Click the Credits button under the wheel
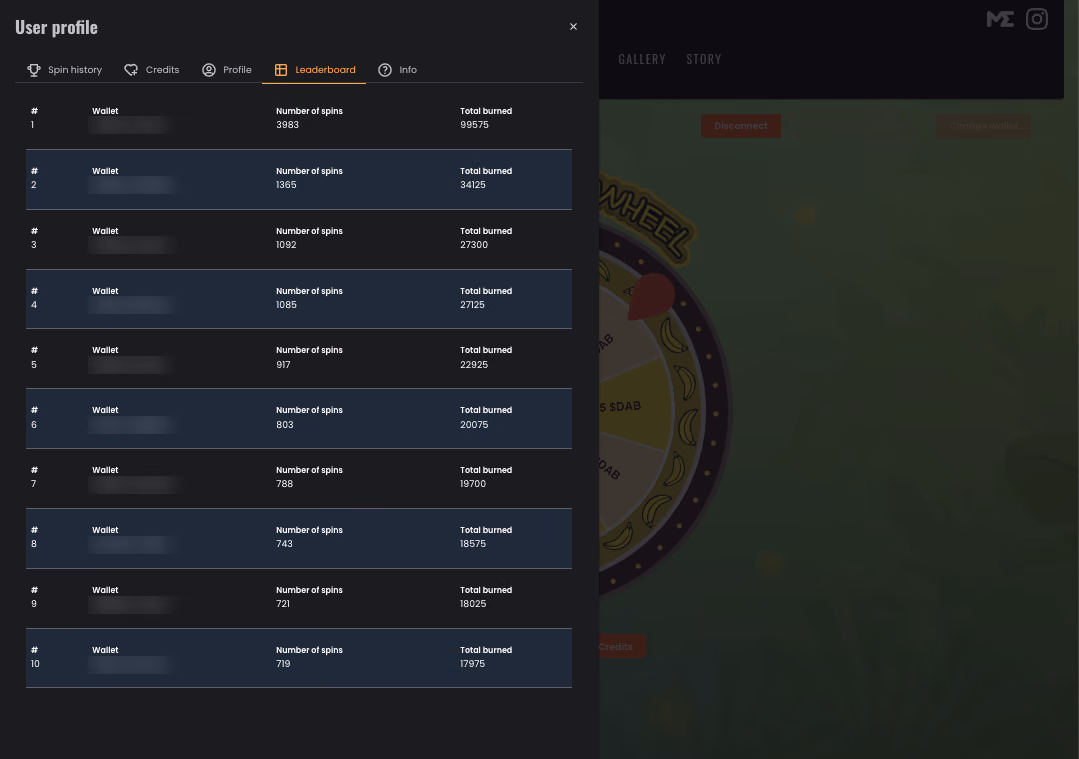Screen dimensions: 1079x759 coord(621,647)
